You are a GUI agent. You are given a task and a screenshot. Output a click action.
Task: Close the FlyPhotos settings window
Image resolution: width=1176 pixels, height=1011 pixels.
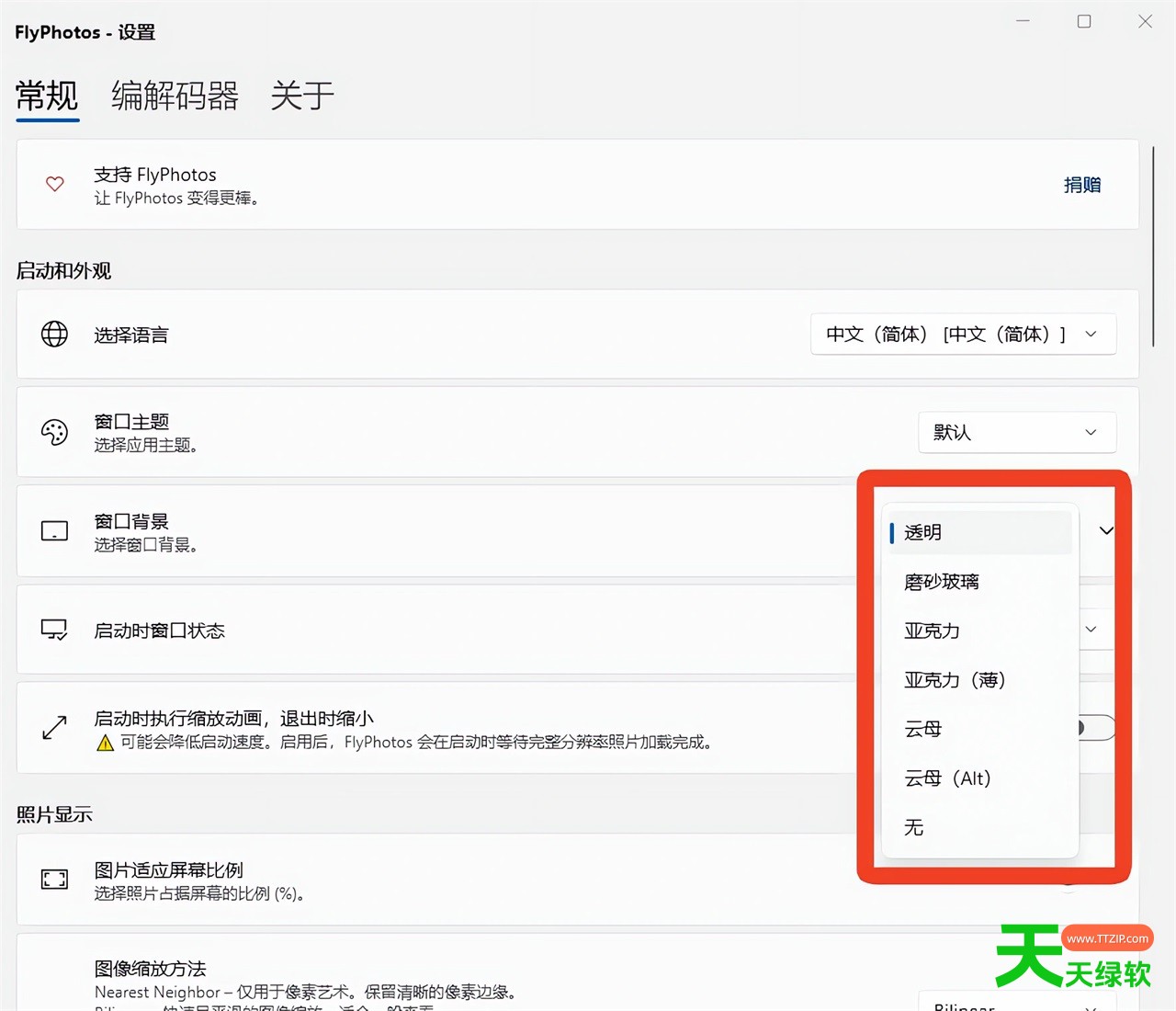[1145, 21]
